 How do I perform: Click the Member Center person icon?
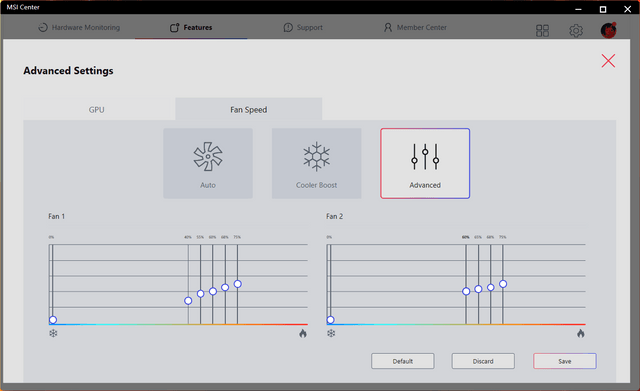tap(388, 27)
